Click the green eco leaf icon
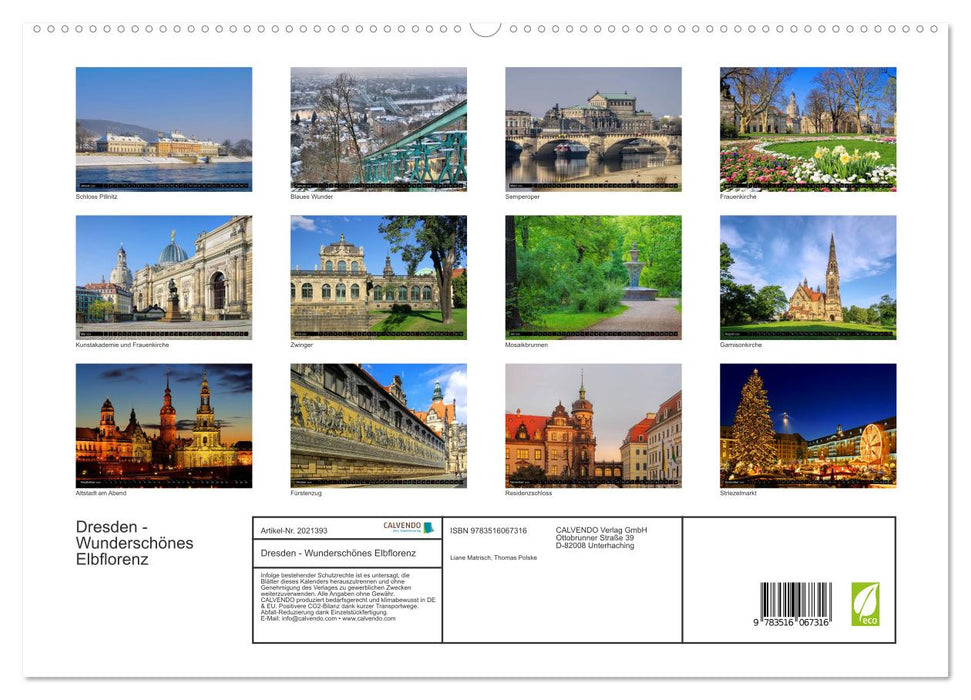Screen dimensions: 971x700 [x=865, y=604]
